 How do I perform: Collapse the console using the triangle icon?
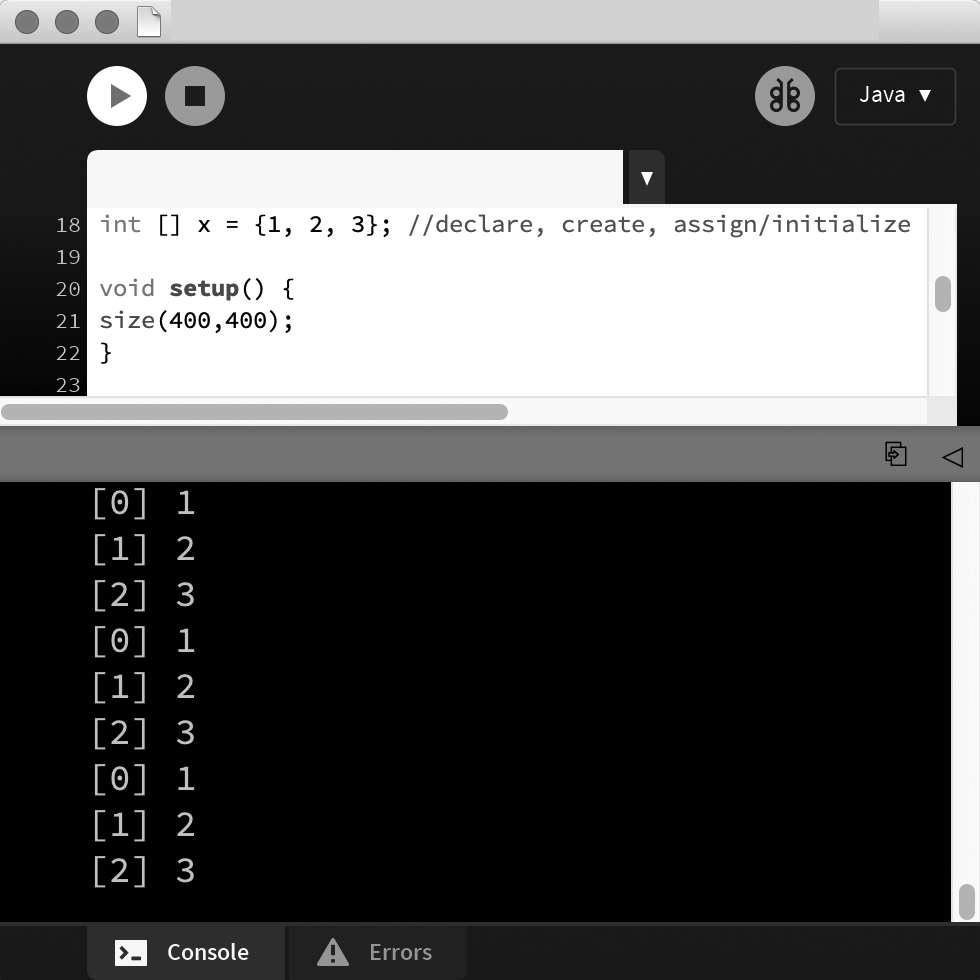tap(952, 457)
